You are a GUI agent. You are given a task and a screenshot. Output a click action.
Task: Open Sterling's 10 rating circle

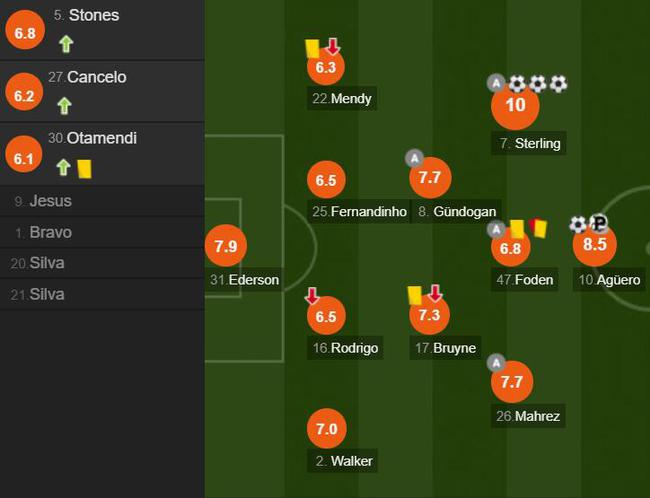tap(515, 106)
